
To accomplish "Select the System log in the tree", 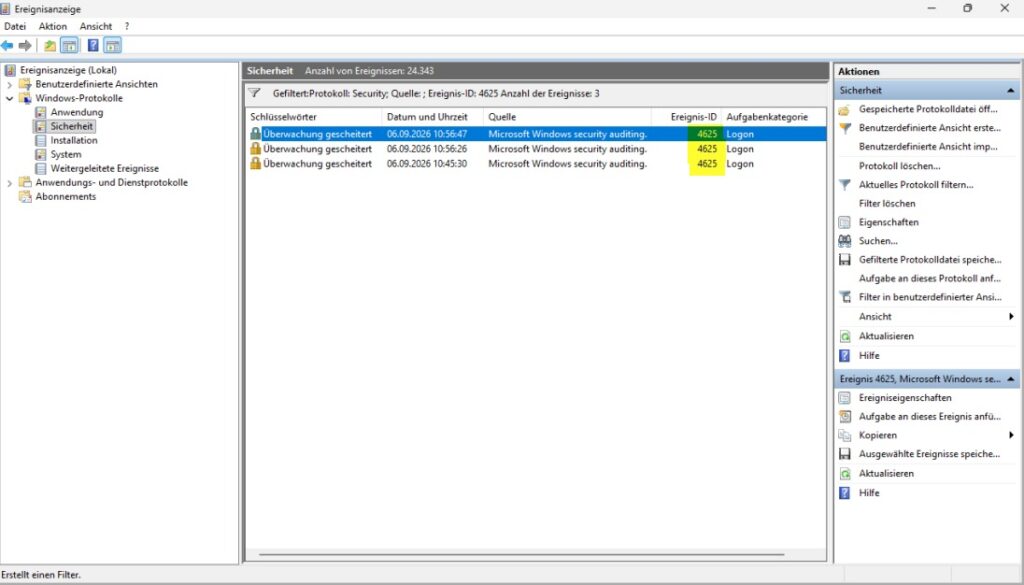I will [x=66, y=155].
